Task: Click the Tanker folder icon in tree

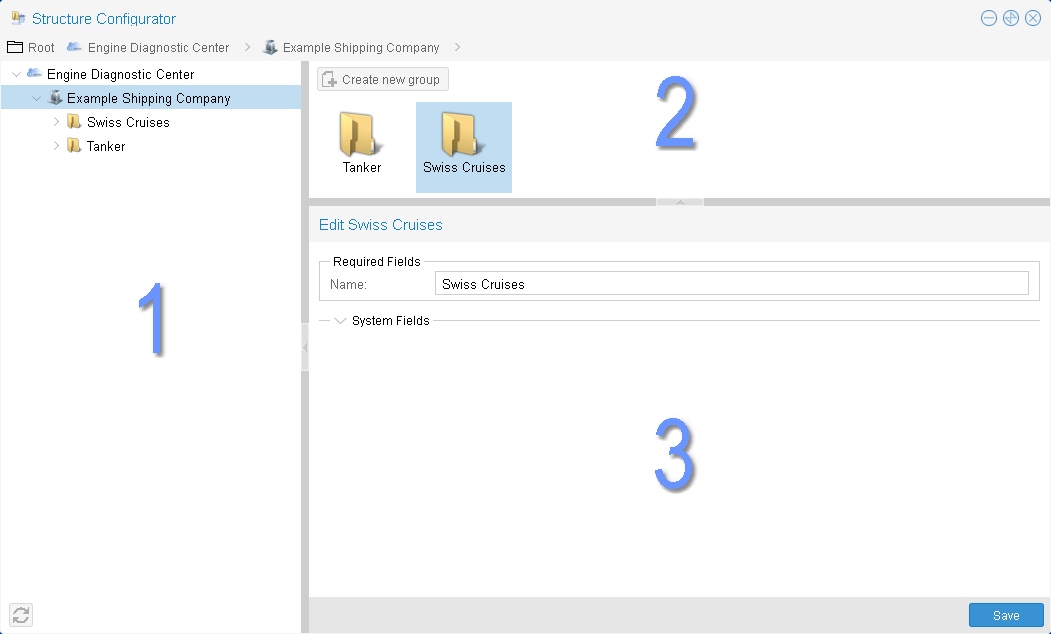Action: point(74,146)
